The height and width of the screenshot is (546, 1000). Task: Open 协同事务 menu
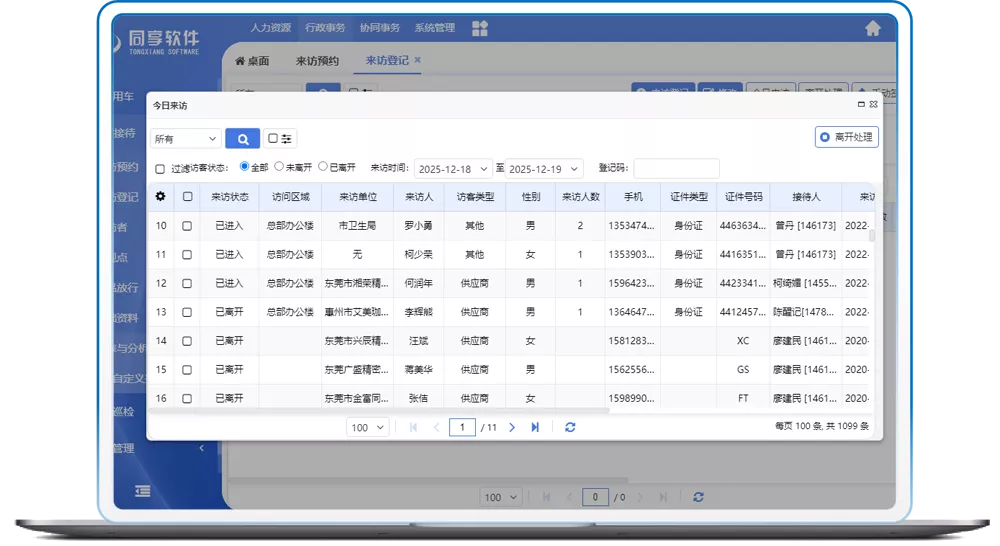click(x=379, y=27)
